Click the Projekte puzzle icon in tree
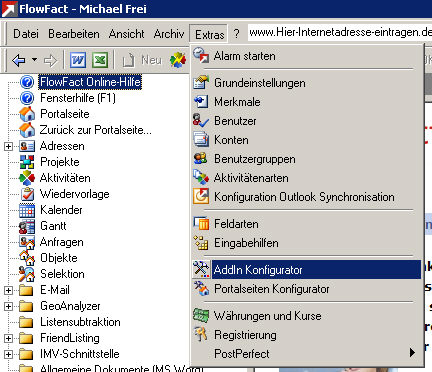Image resolution: width=432 pixels, height=372 pixels. click(x=27, y=162)
